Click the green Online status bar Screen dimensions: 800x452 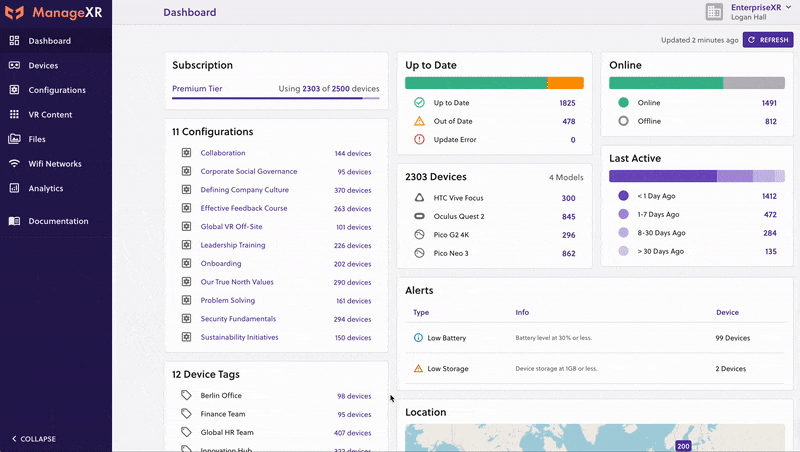click(x=666, y=83)
